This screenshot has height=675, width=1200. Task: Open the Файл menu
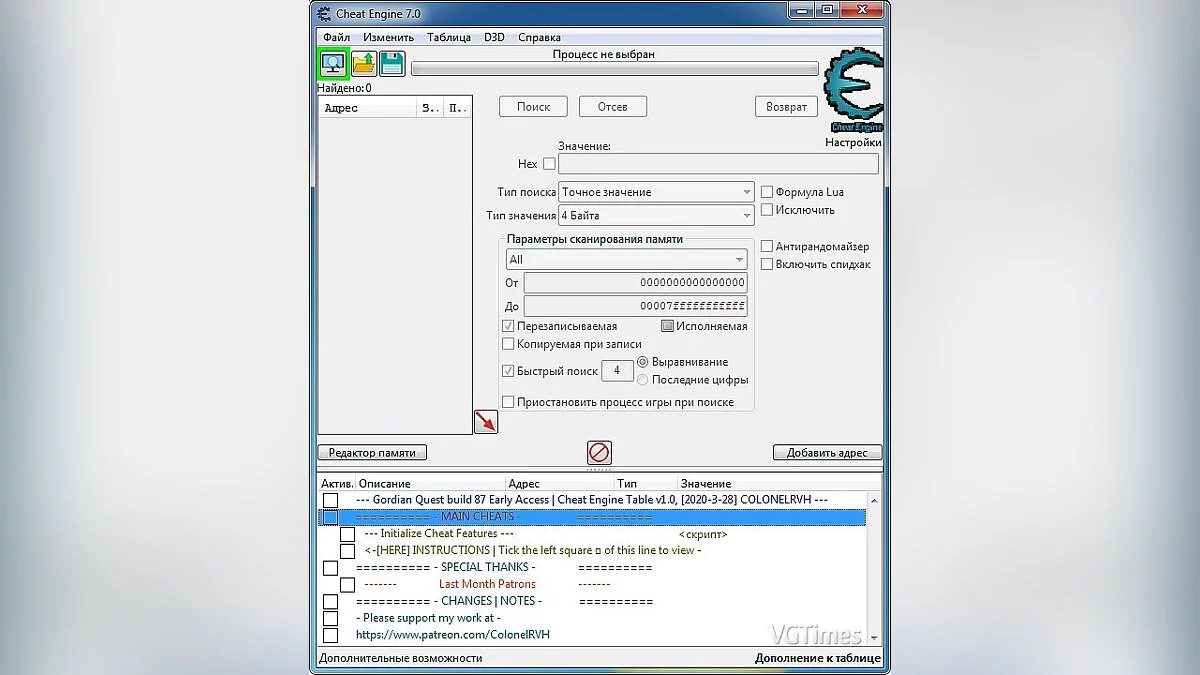(x=336, y=37)
